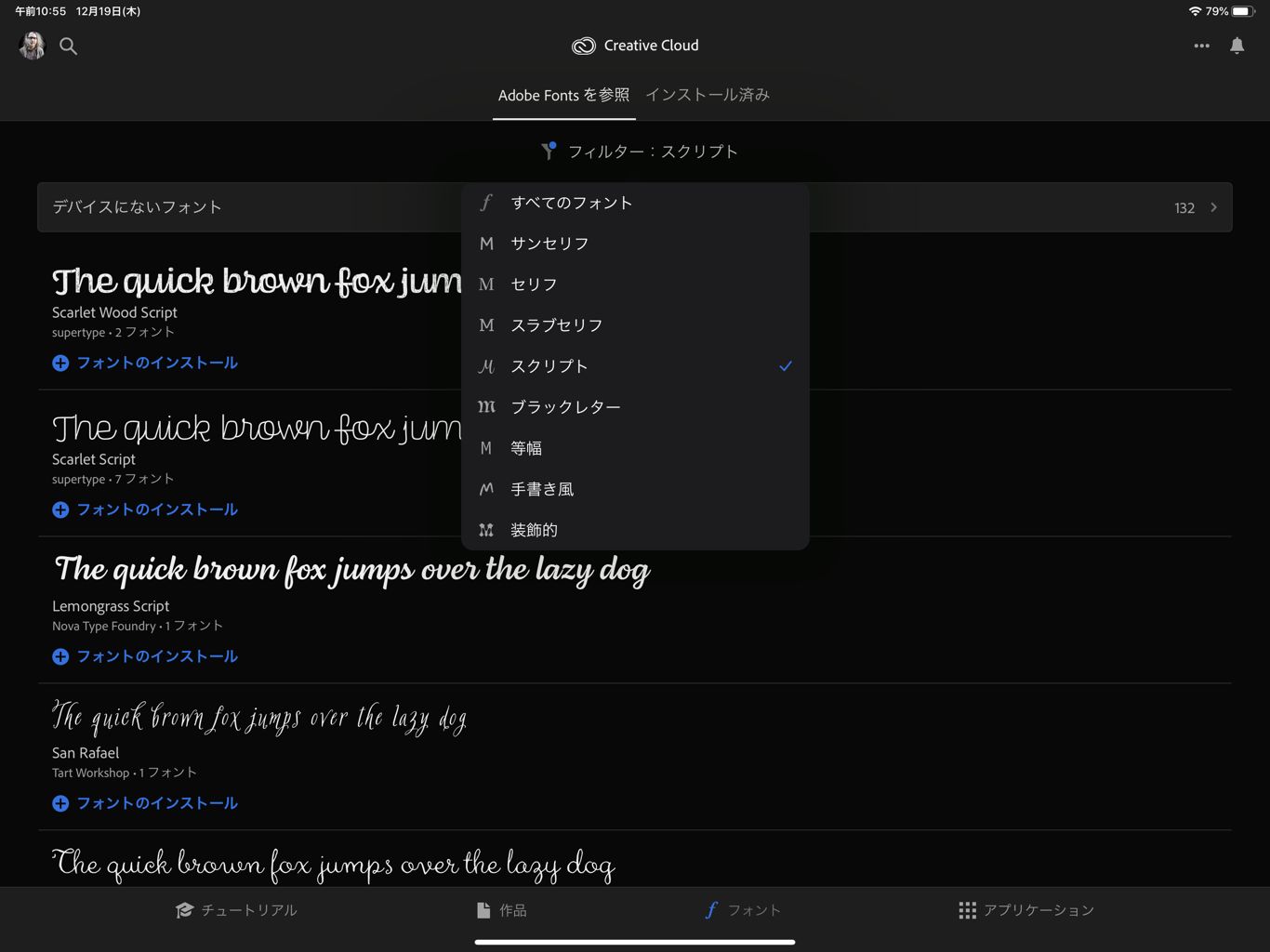The height and width of the screenshot is (952, 1270).
Task: Click plus icon under Scarlet Script
Action: click(x=60, y=510)
